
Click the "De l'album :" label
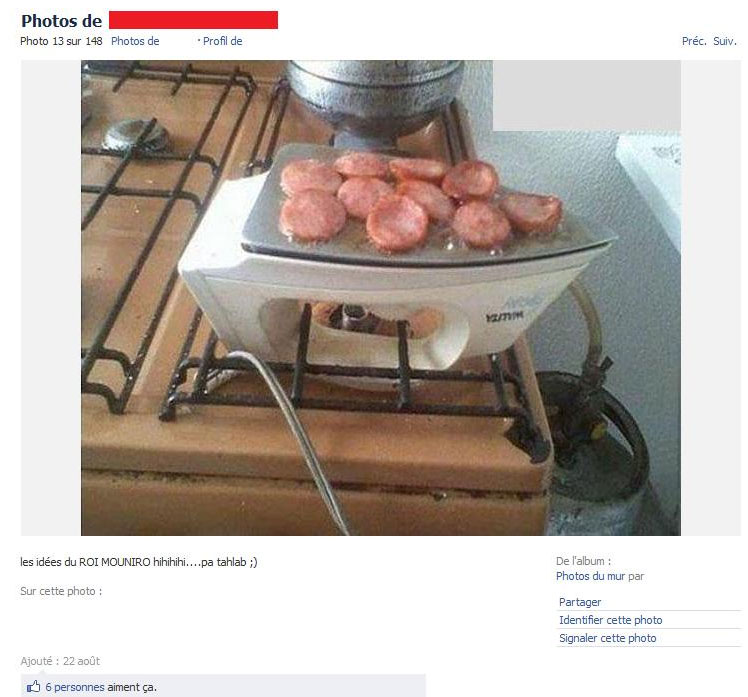click(583, 562)
